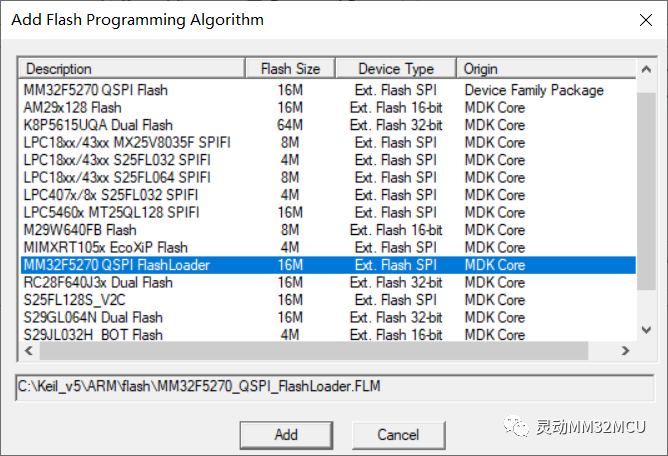Select the K8P5615UQA Dual Flash row
The width and height of the screenshot is (668, 456).
click(x=328, y=125)
